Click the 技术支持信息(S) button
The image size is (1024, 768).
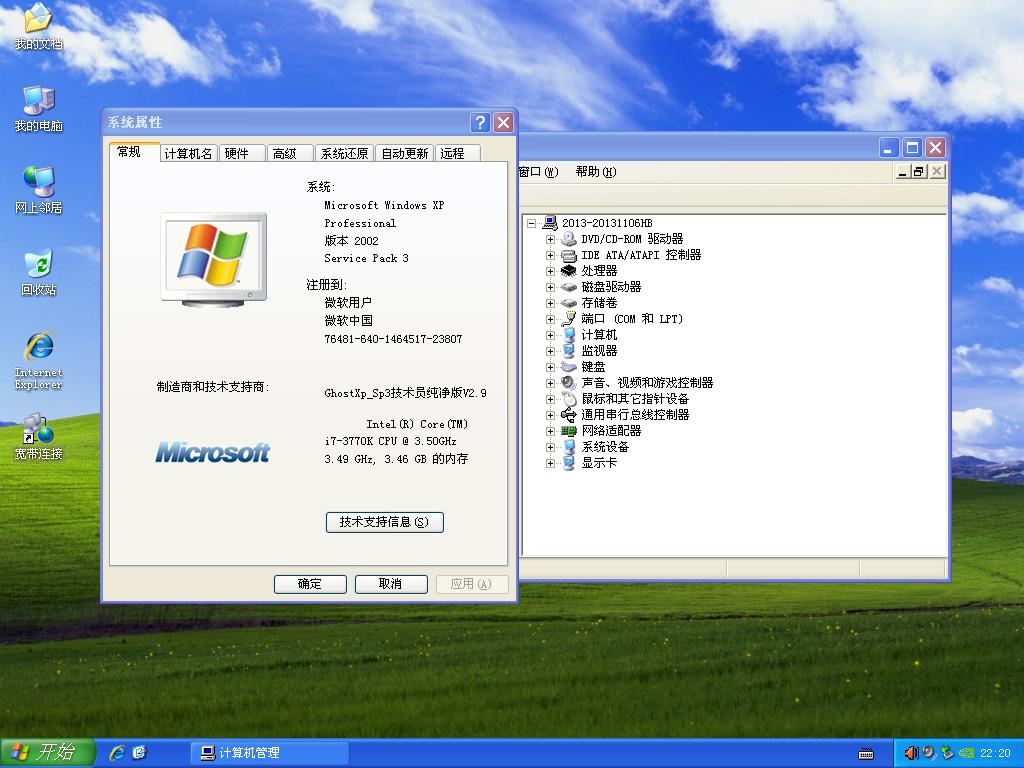[x=385, y=522]
